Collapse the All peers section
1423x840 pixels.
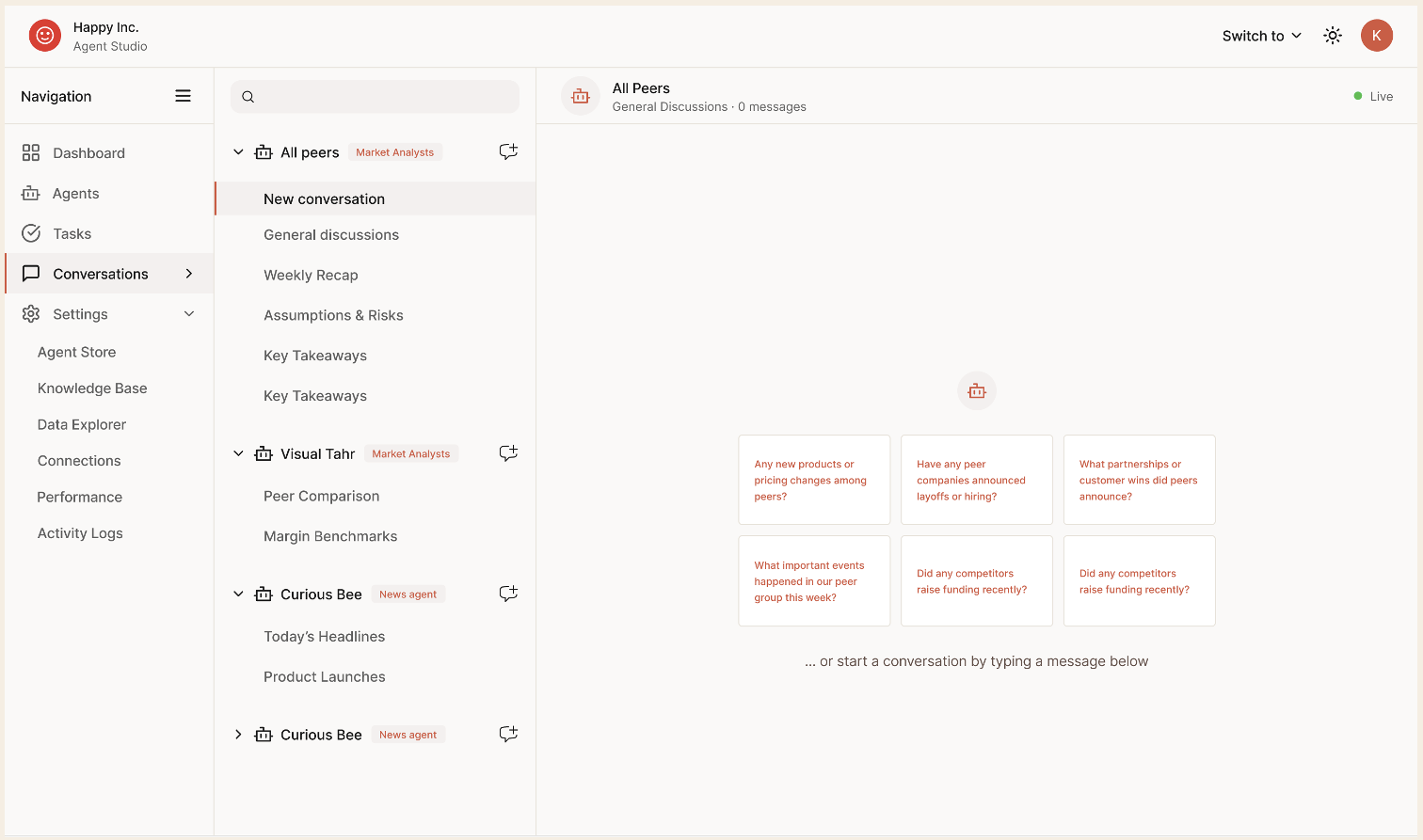[238, 151]
